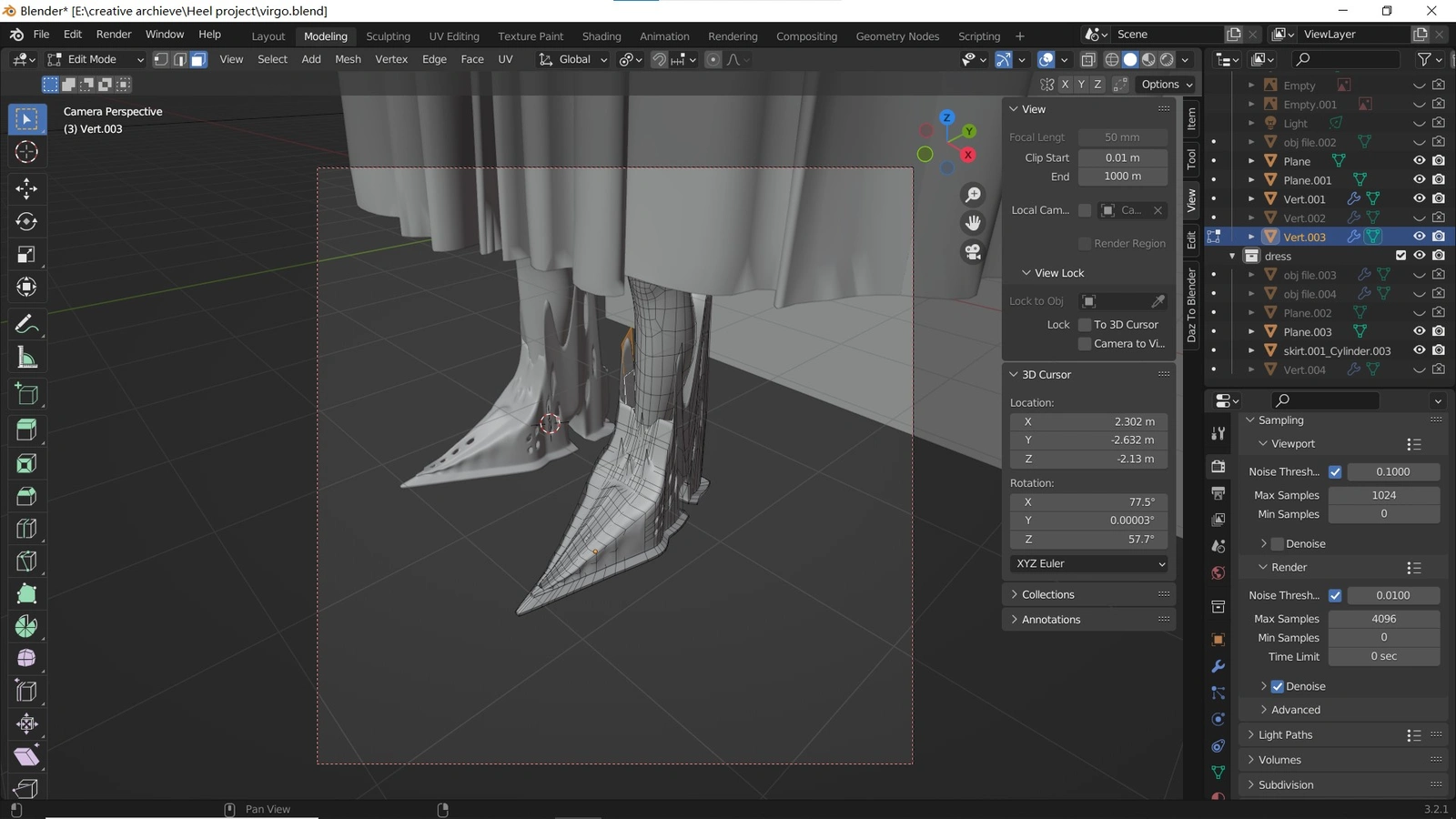The width and height of the screenshot is (1456, 819).
Task: Open the Vertex menu in header
Action: (x=391, y=59)
